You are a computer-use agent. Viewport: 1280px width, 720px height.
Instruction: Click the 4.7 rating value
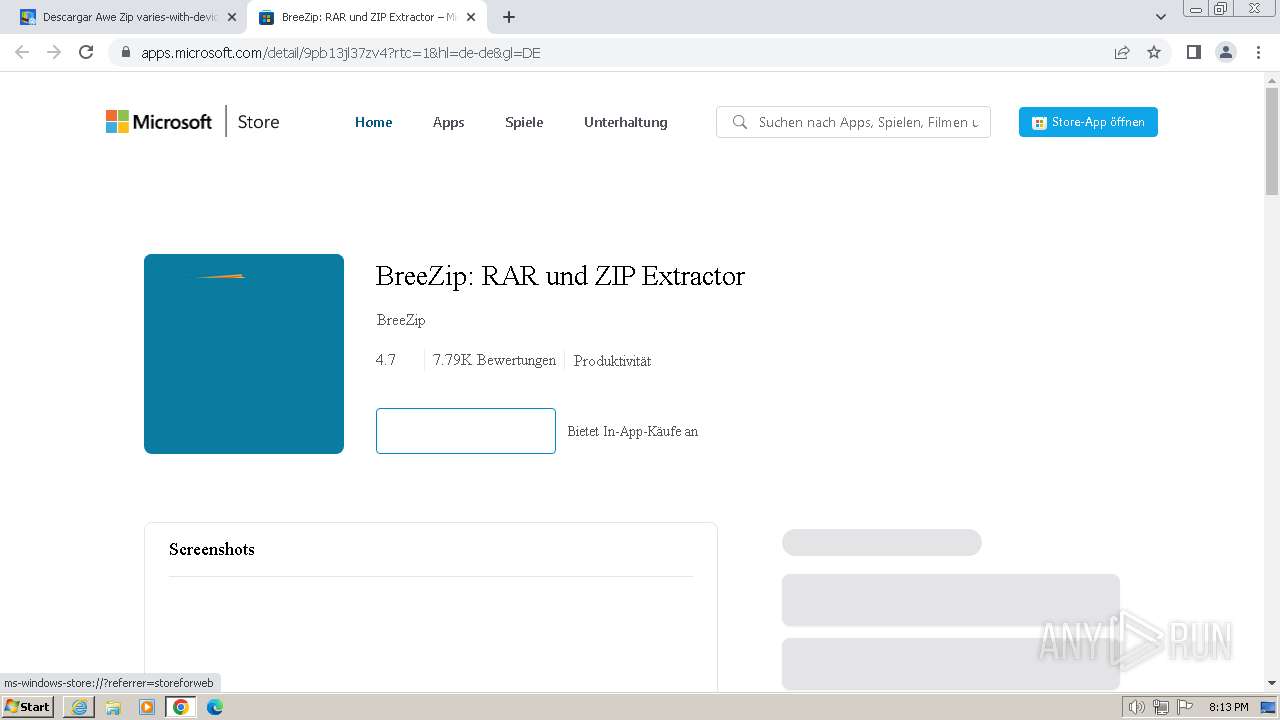tap(386, 360)
